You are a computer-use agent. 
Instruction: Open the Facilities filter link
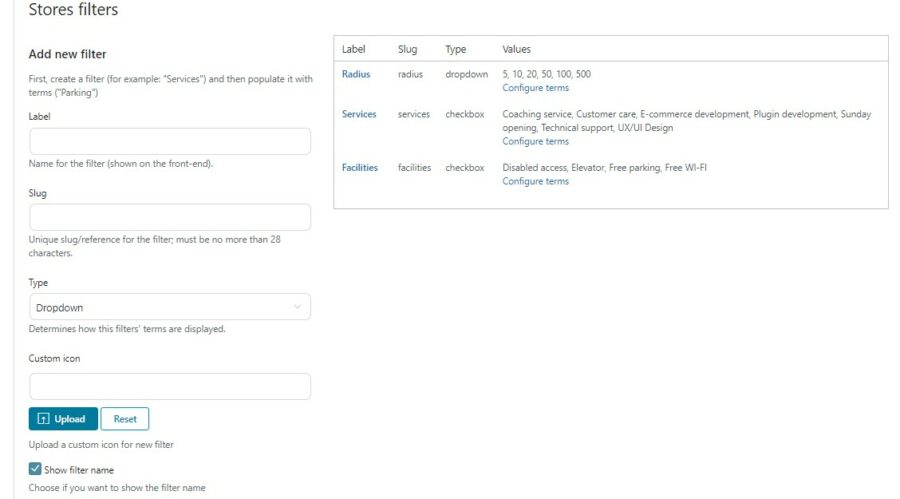pyautogui.click(x=360, y=168)
